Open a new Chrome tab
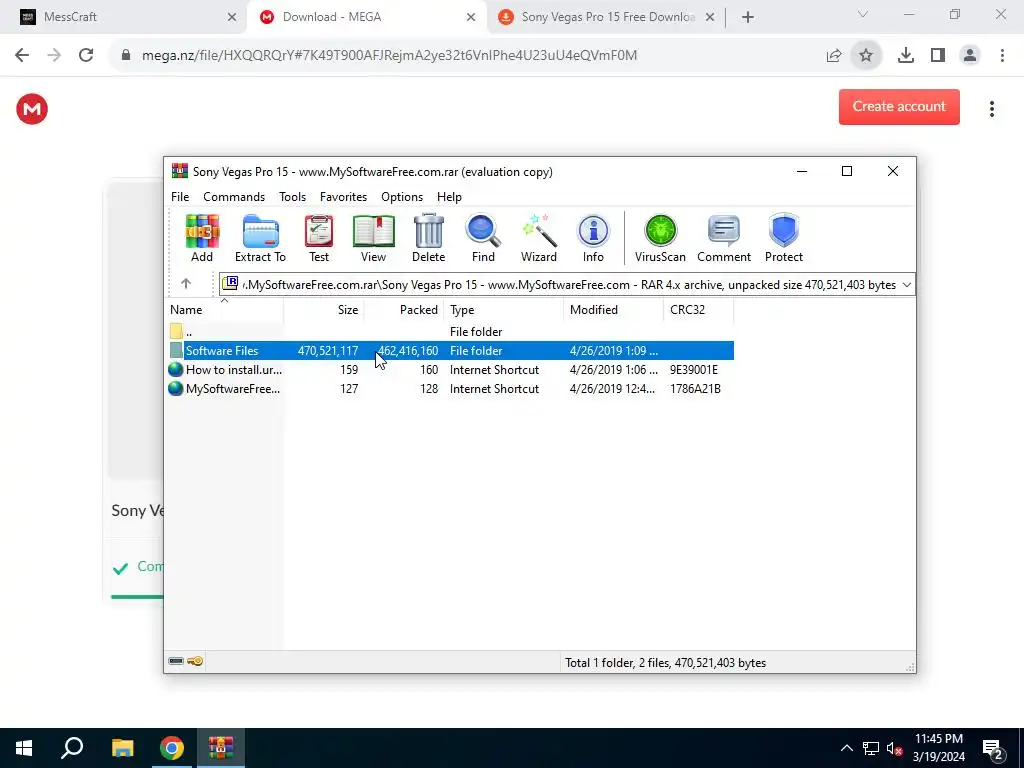 click(748, 17)
